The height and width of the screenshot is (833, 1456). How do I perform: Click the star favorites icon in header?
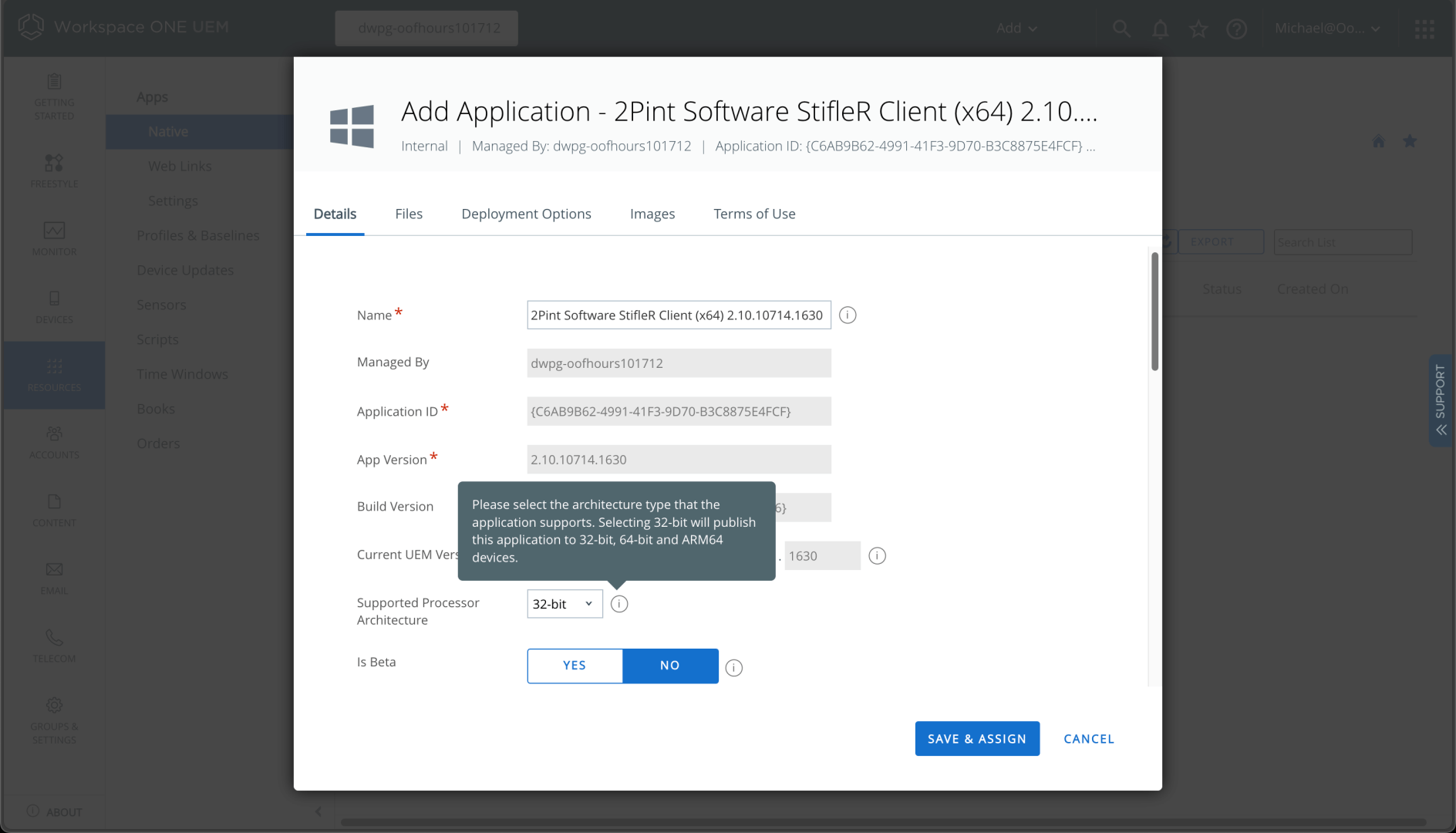[1198, 29]
